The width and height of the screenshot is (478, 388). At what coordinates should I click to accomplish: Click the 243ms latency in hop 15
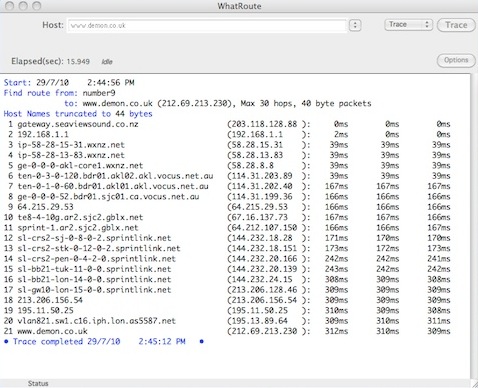pos(336,269)
